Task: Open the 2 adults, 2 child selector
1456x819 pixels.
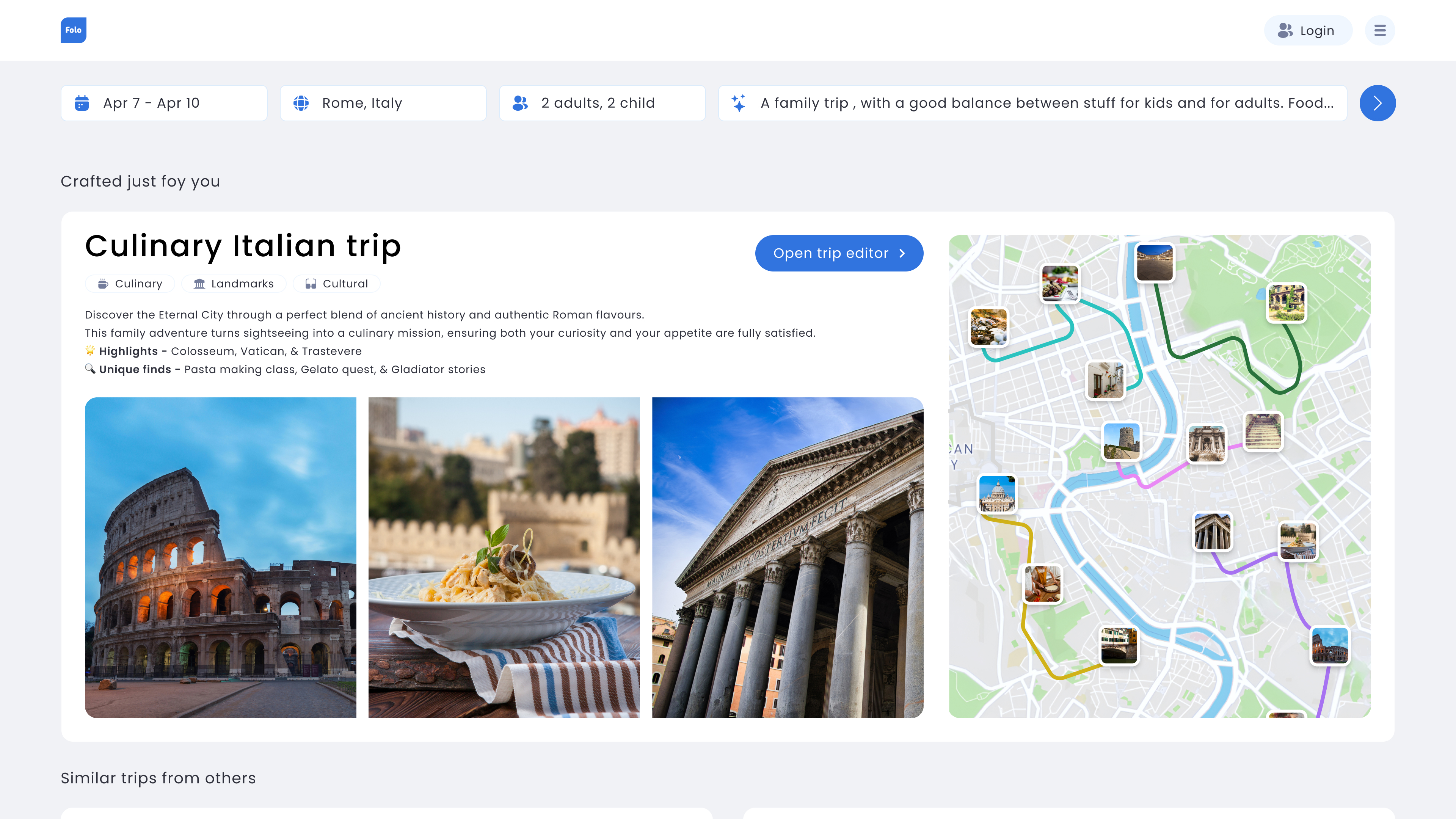Action: [602, 103]
